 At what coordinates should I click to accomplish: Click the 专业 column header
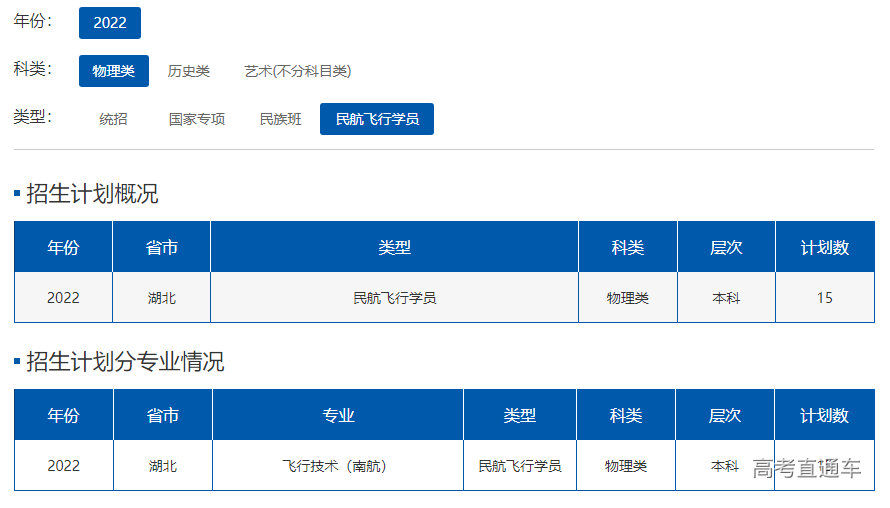(x=338, y=416)
